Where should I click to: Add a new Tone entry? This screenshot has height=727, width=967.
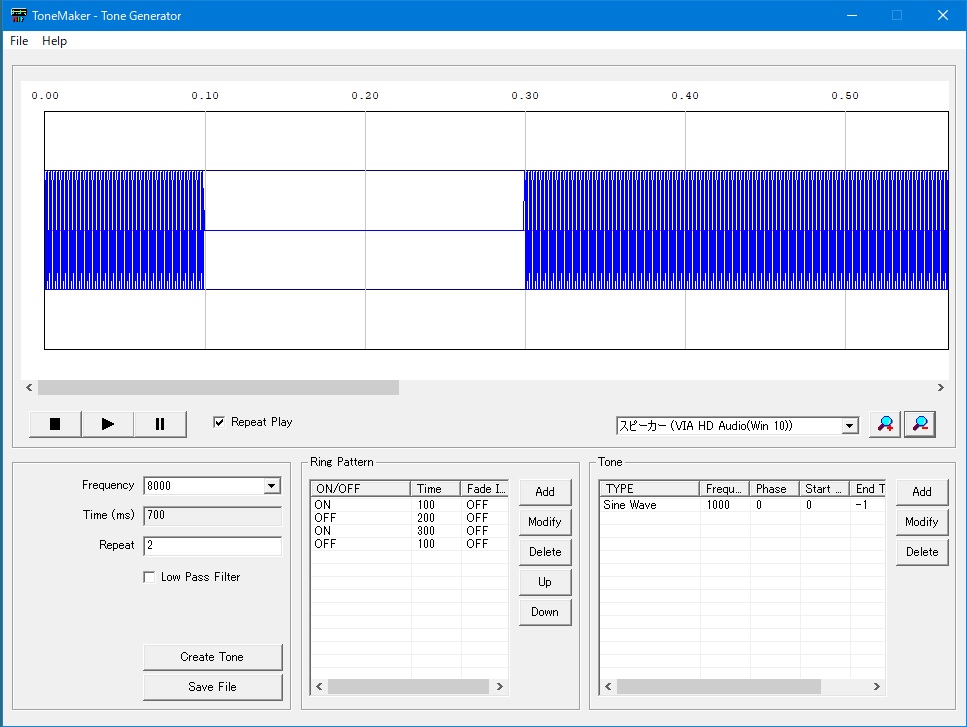[x=922, y=492]
